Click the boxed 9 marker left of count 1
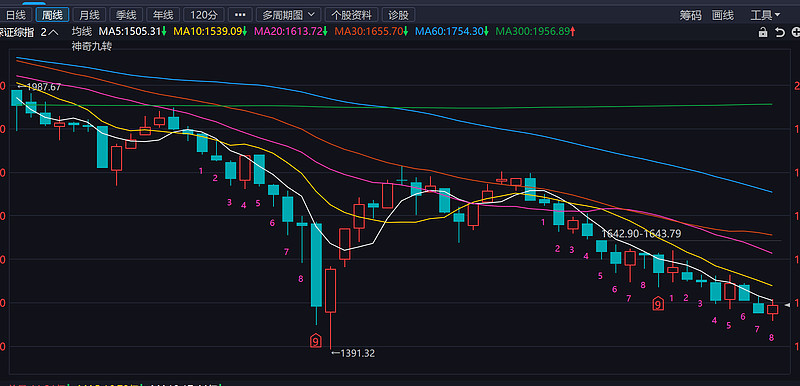The height and width of the screenshot is (386, 800). pos(658,304)
